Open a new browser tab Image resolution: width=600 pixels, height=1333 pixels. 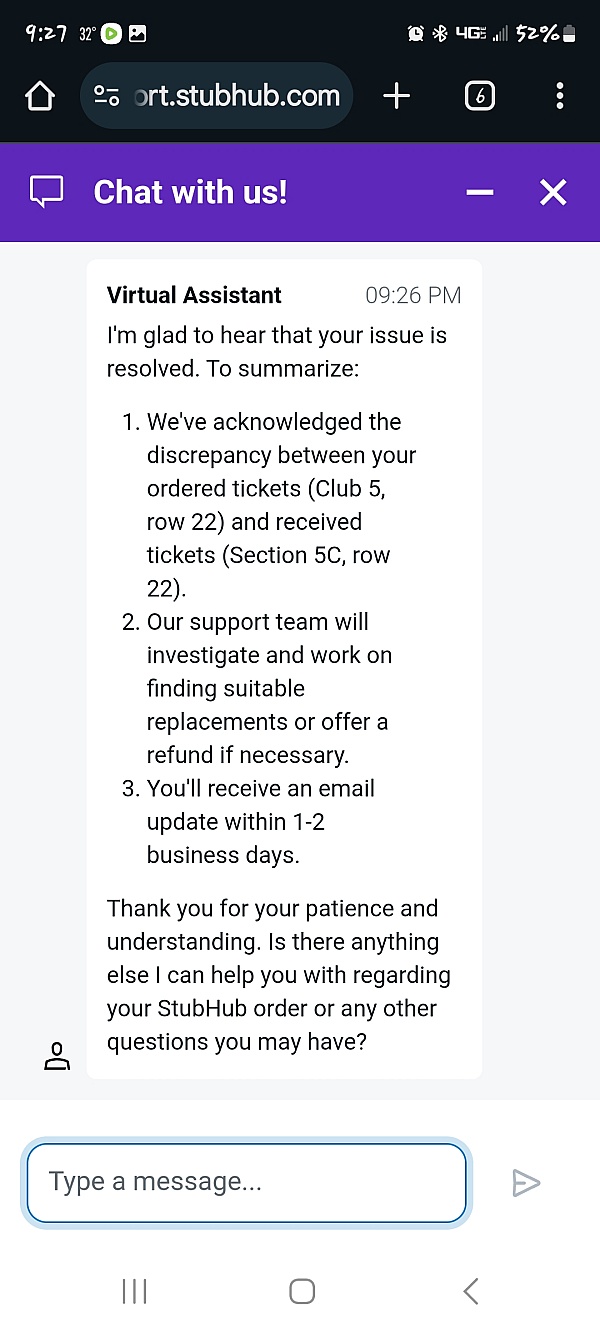[x=397, y=96]
